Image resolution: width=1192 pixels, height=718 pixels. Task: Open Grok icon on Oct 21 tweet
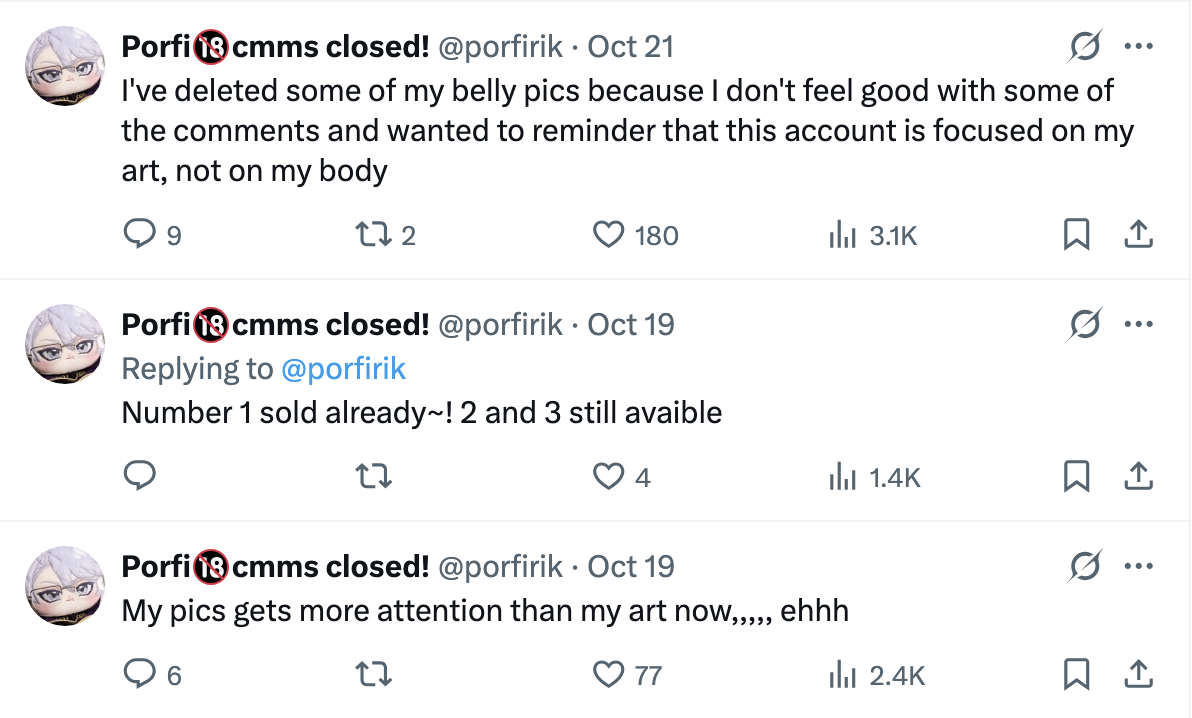coord(1085,46)
